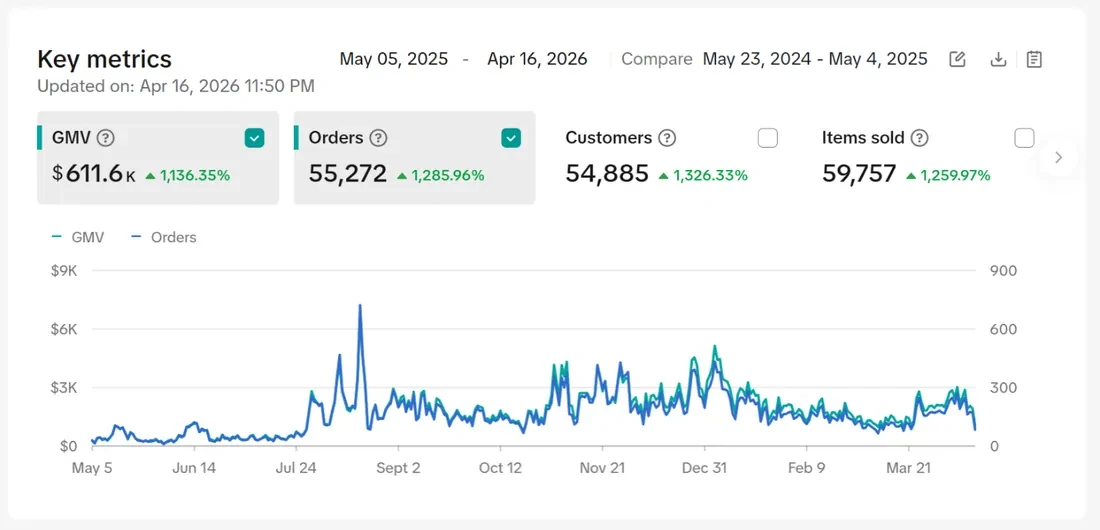
Task: Click the 54,885 customers value
Action: tap(607, 173)
